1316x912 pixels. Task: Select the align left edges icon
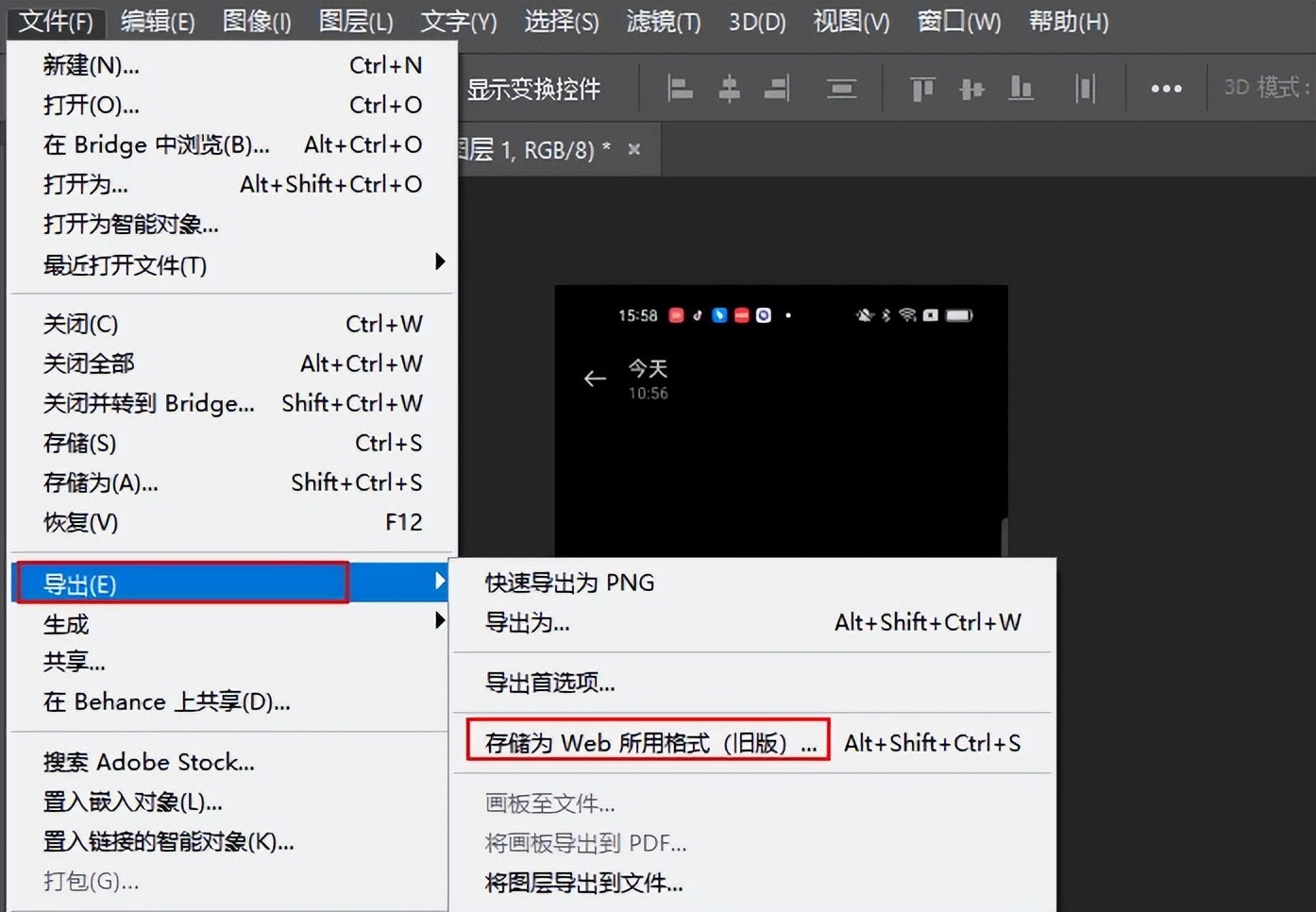pyautogui.click(x=680, y=88)
